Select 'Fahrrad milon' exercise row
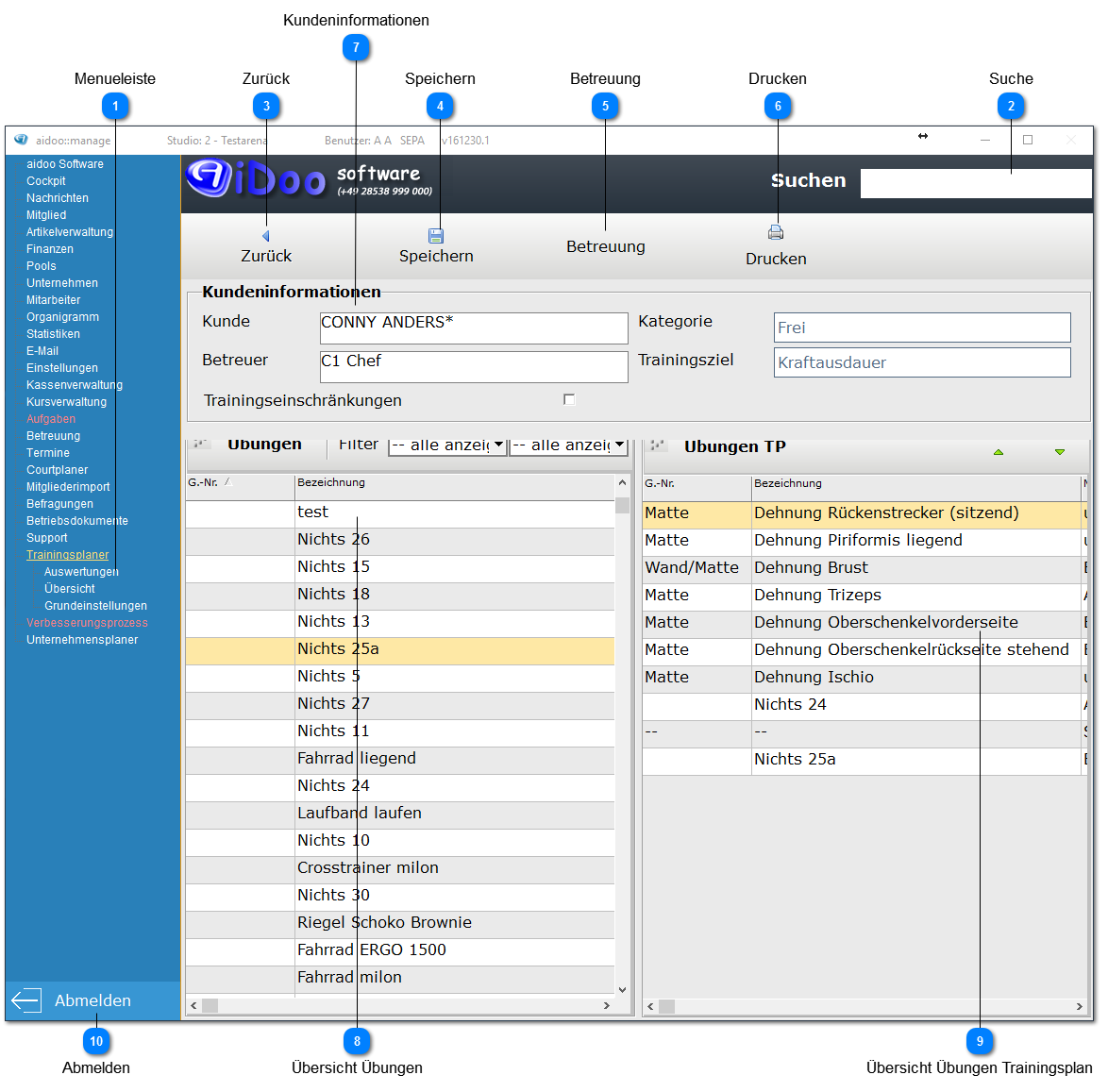1108x1092 pixels. [x=400, y=978]
